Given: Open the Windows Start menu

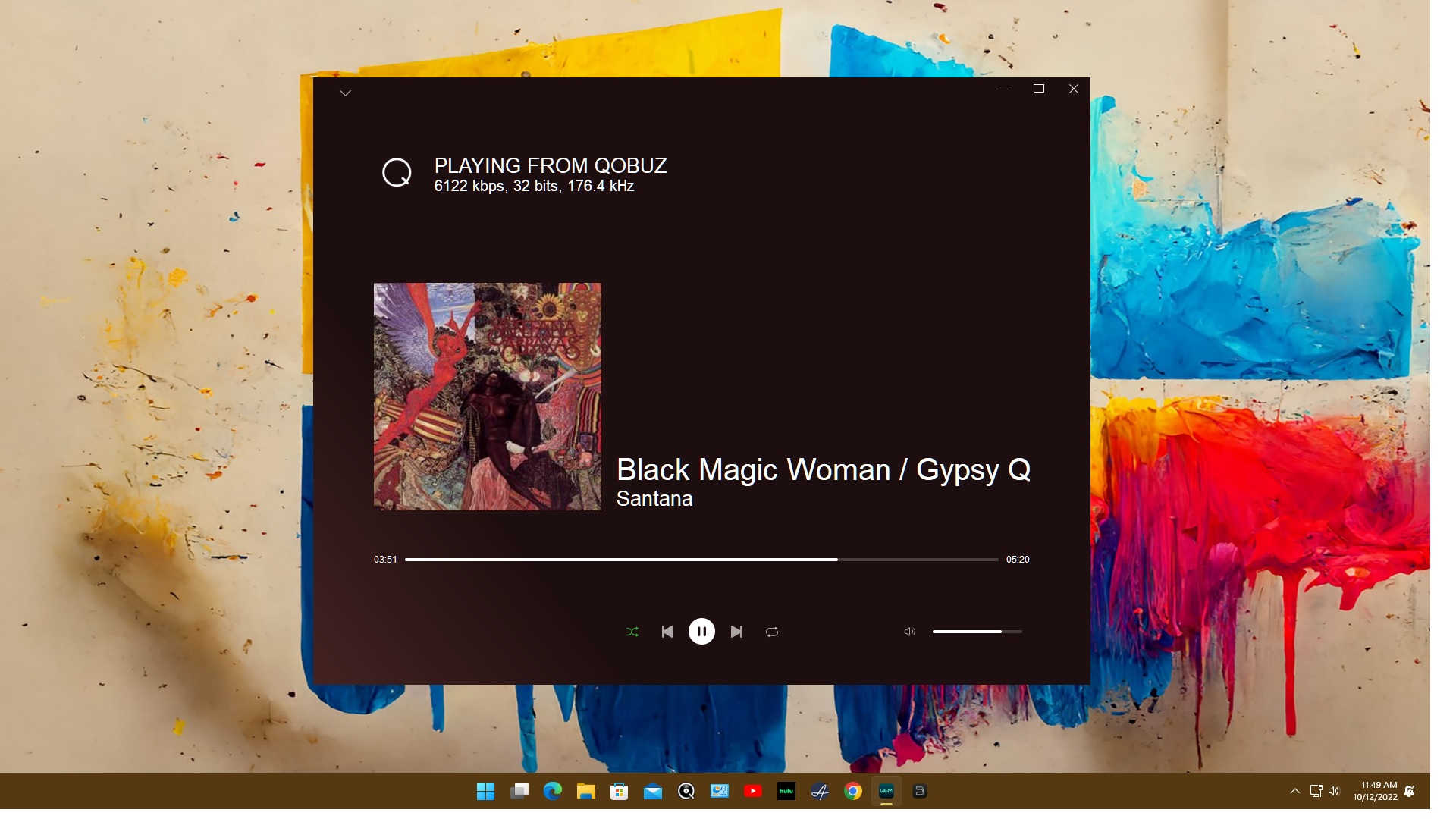Looking at the screenshot, I should (485, 792).
